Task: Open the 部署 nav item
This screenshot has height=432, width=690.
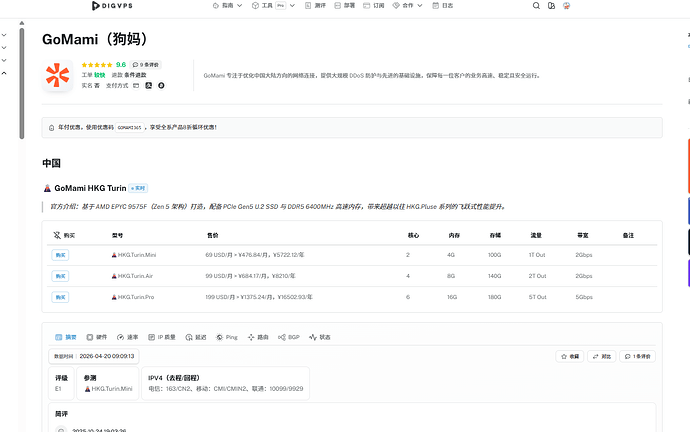Action: click(x=345, y=6)
